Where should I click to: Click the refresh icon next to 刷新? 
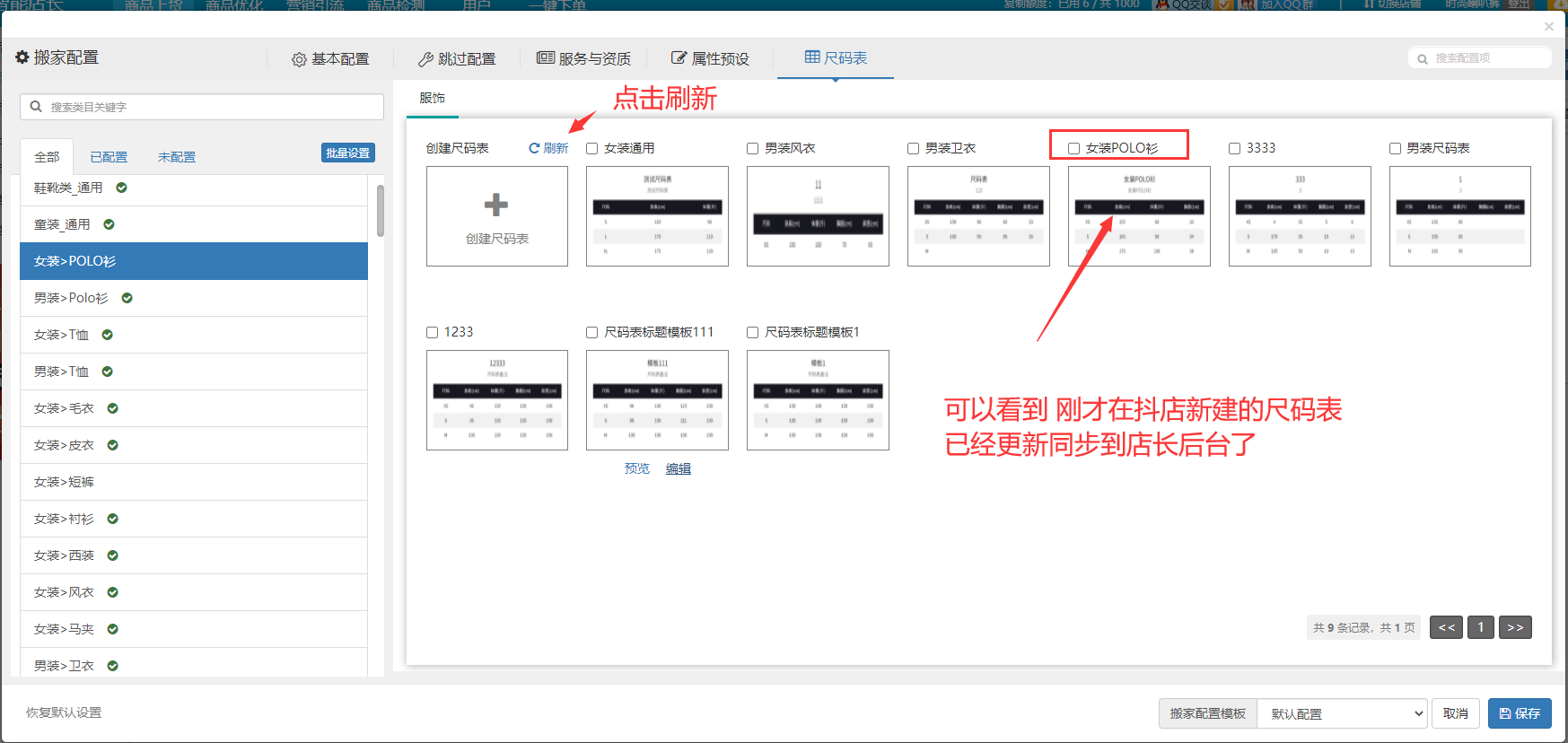tap(534, 148)
